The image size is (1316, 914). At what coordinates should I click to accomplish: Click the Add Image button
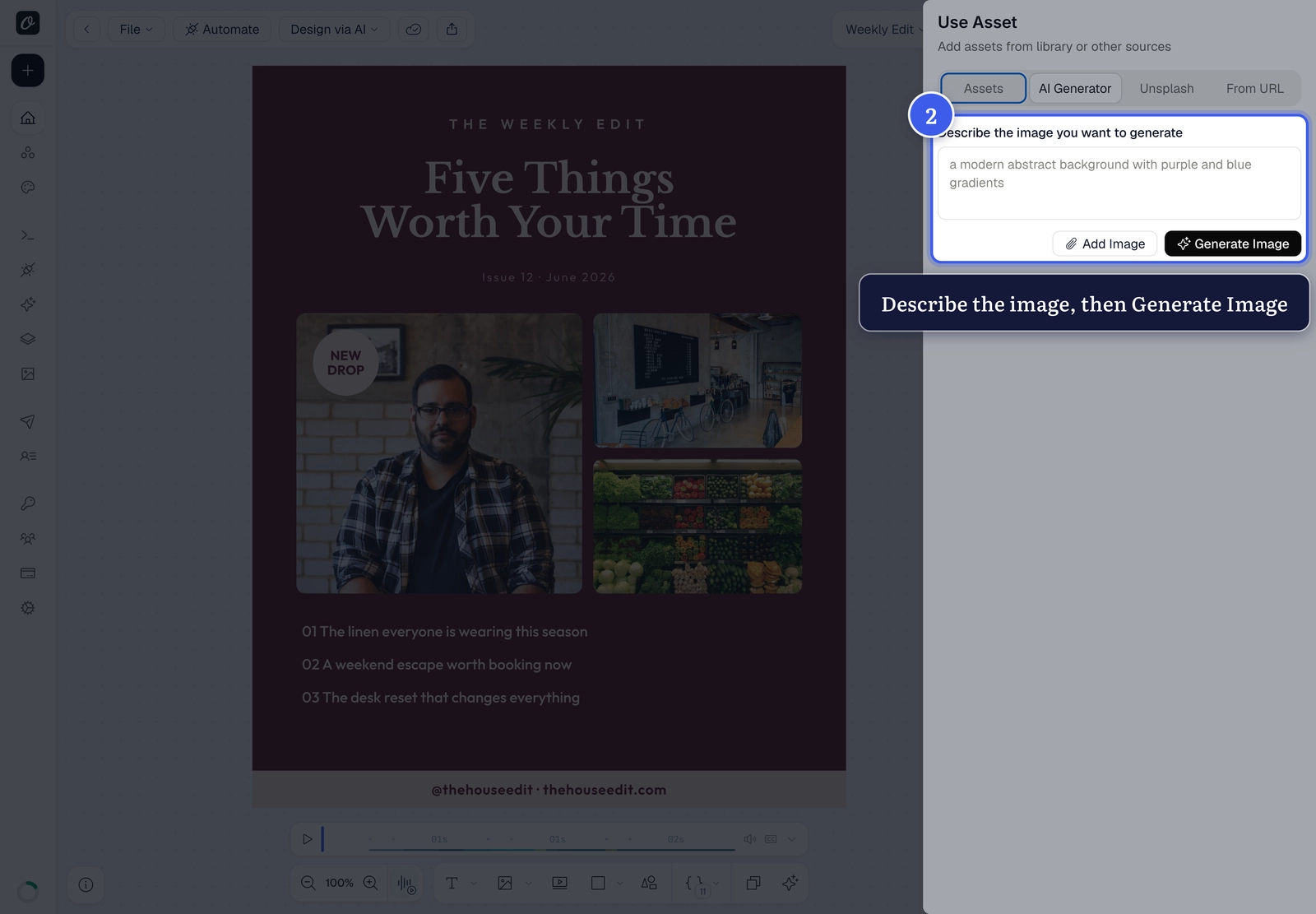coord(1105,244)
